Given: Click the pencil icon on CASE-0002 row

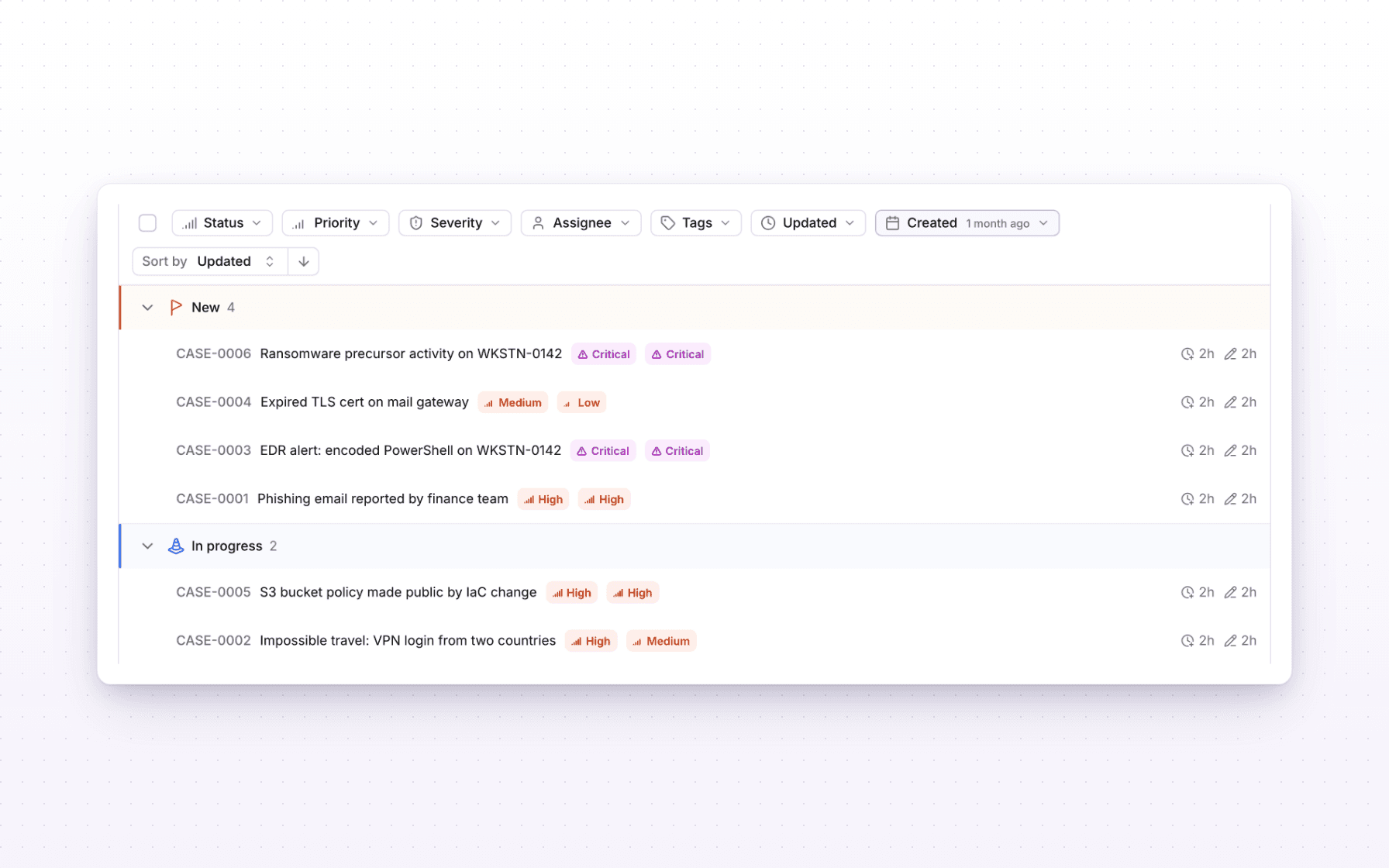Looking at the screenshot, I should [x=1230, y=641].
